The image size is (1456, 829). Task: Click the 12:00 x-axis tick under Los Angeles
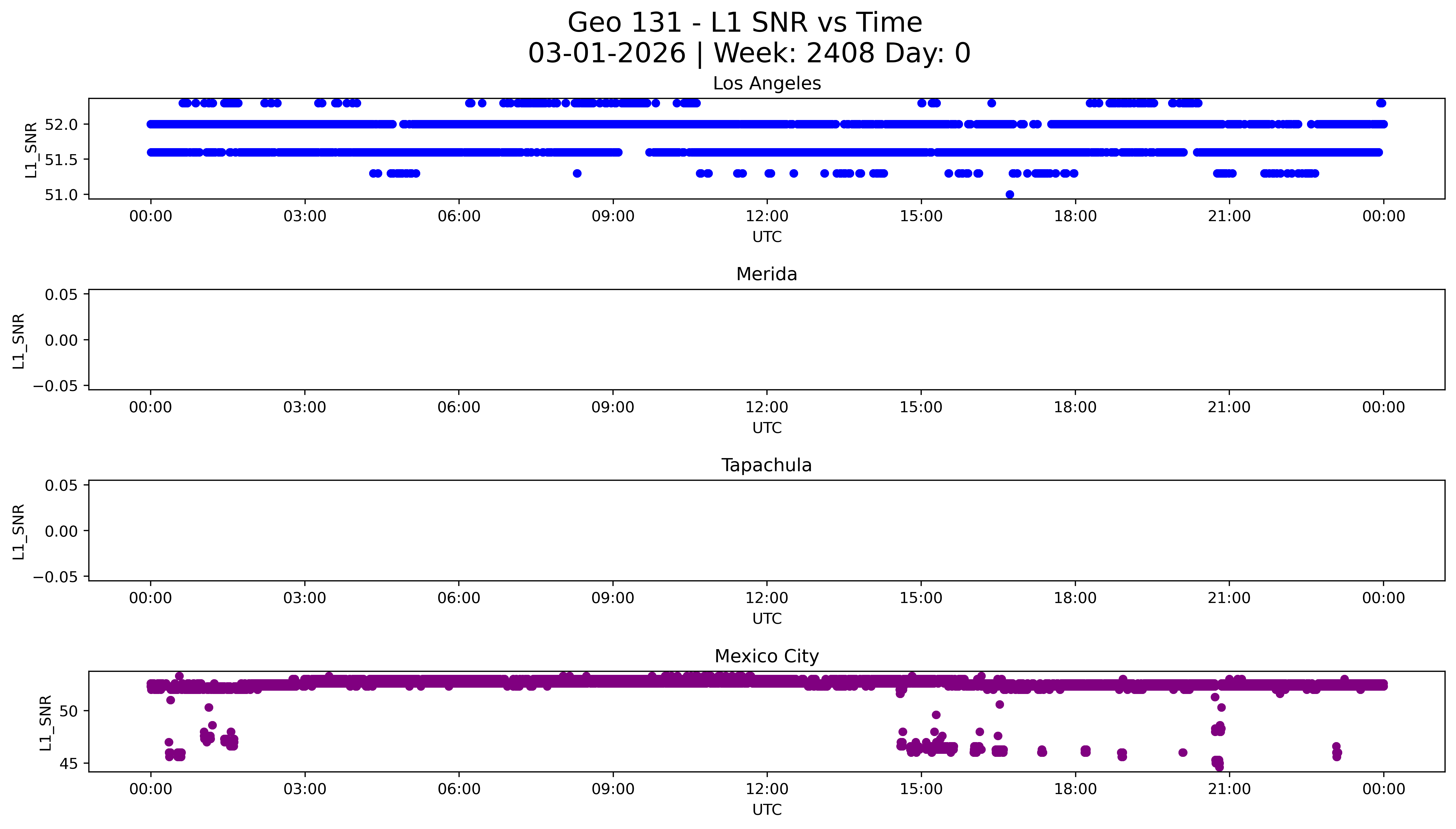(x=767, y=216)
